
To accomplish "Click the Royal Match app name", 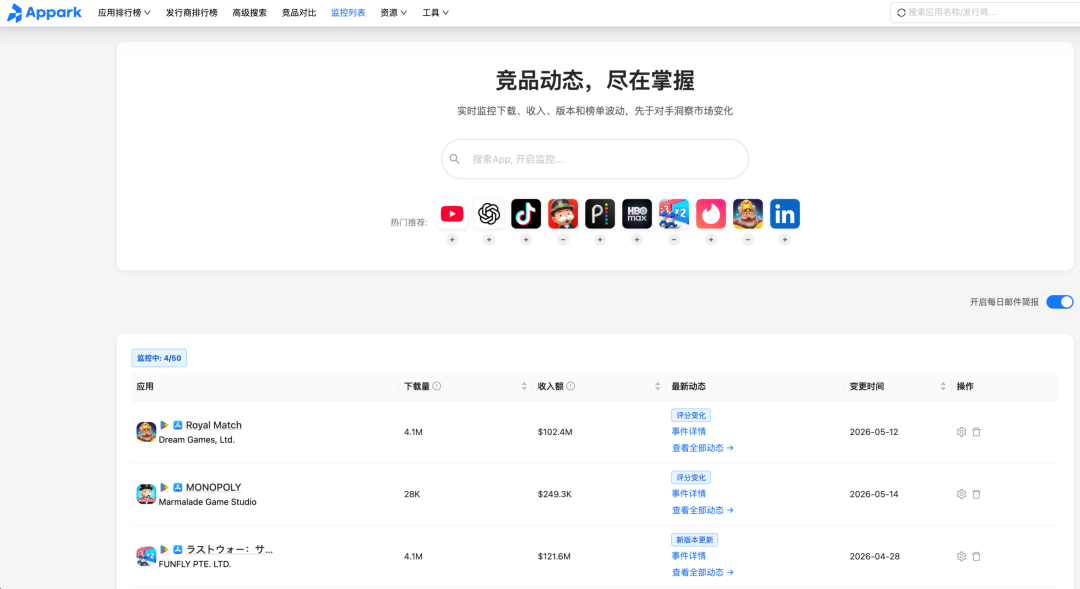I will [214, 425].
